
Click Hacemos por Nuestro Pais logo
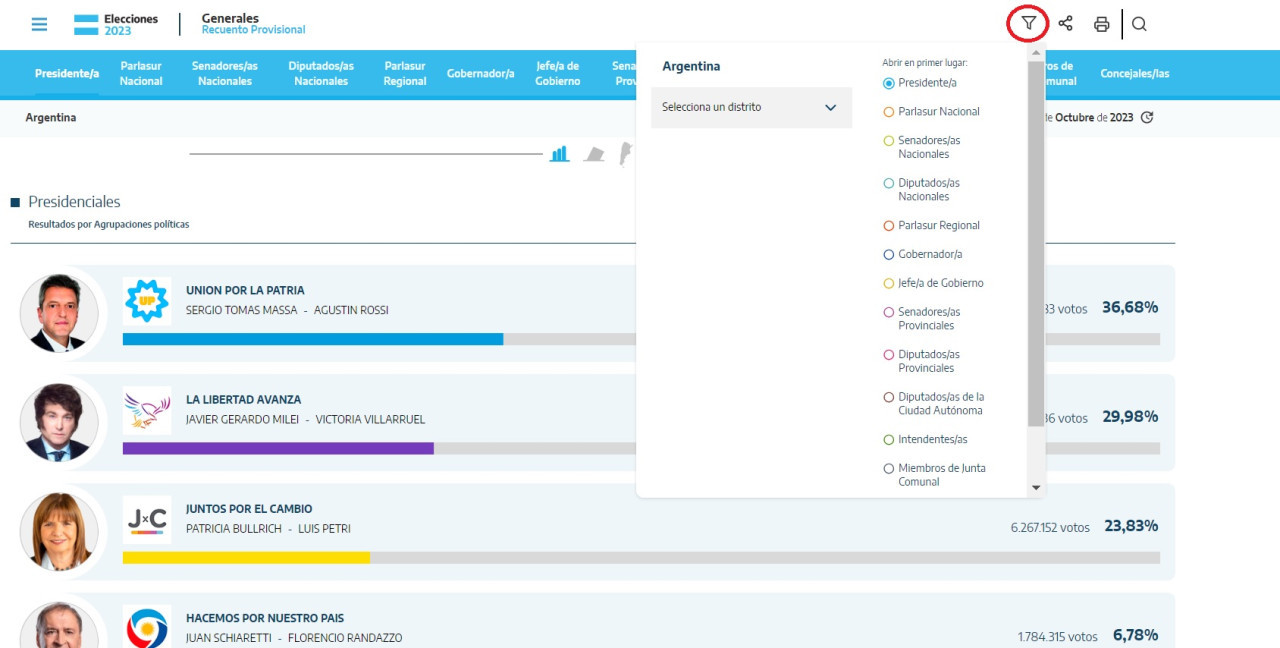pyautogui.click(x=147, y=626)
